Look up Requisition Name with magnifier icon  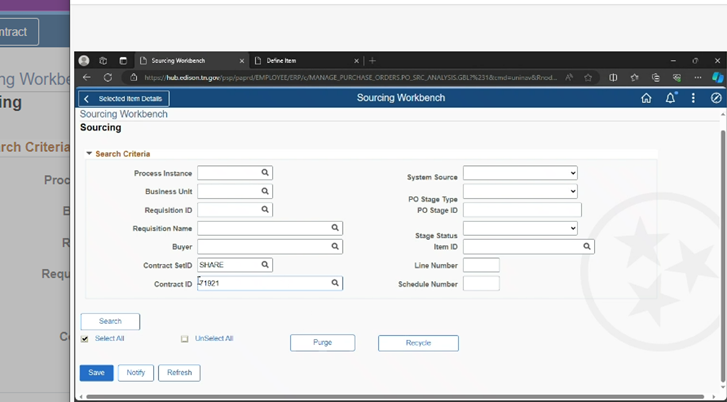pos(335,228)
